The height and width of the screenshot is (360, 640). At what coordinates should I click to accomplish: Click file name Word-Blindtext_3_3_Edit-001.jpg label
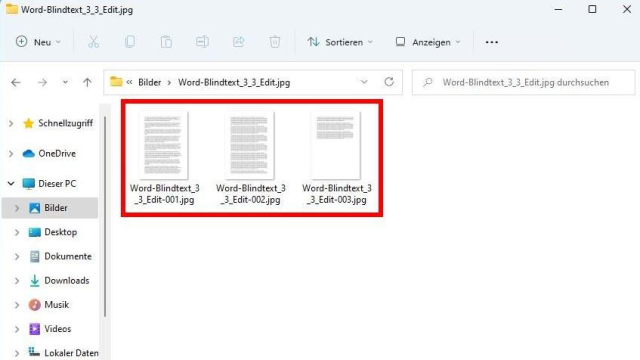pyautogui.click(x=164, y=194)
